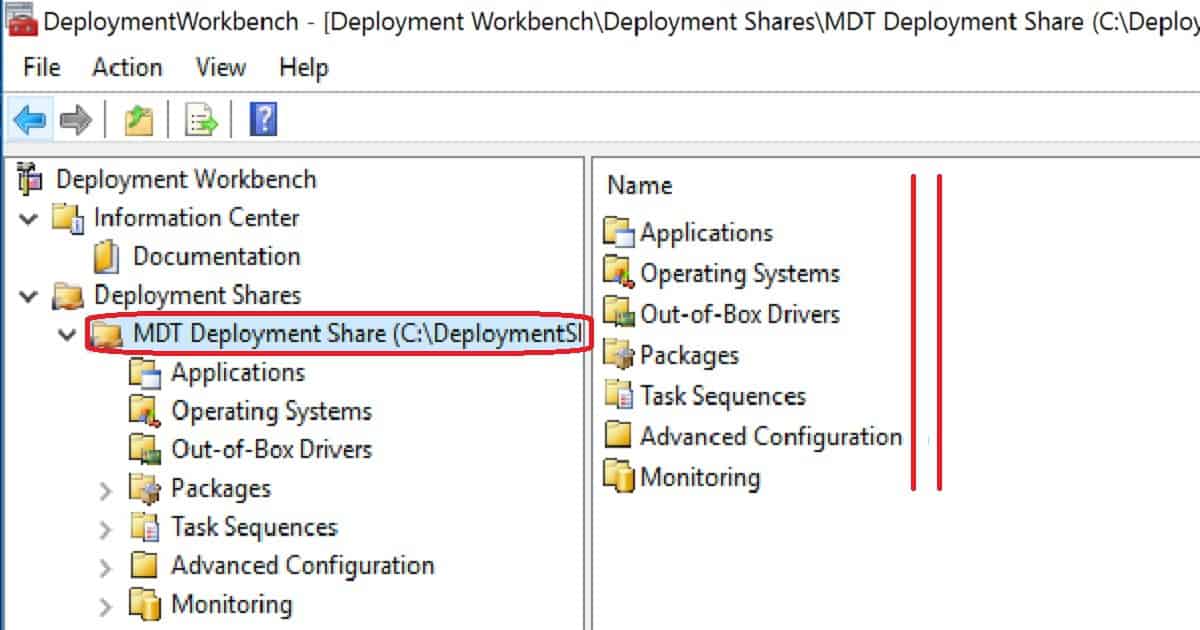
Task: Select Deployment Shares label in the tree
Action: [x=197, y=296]
